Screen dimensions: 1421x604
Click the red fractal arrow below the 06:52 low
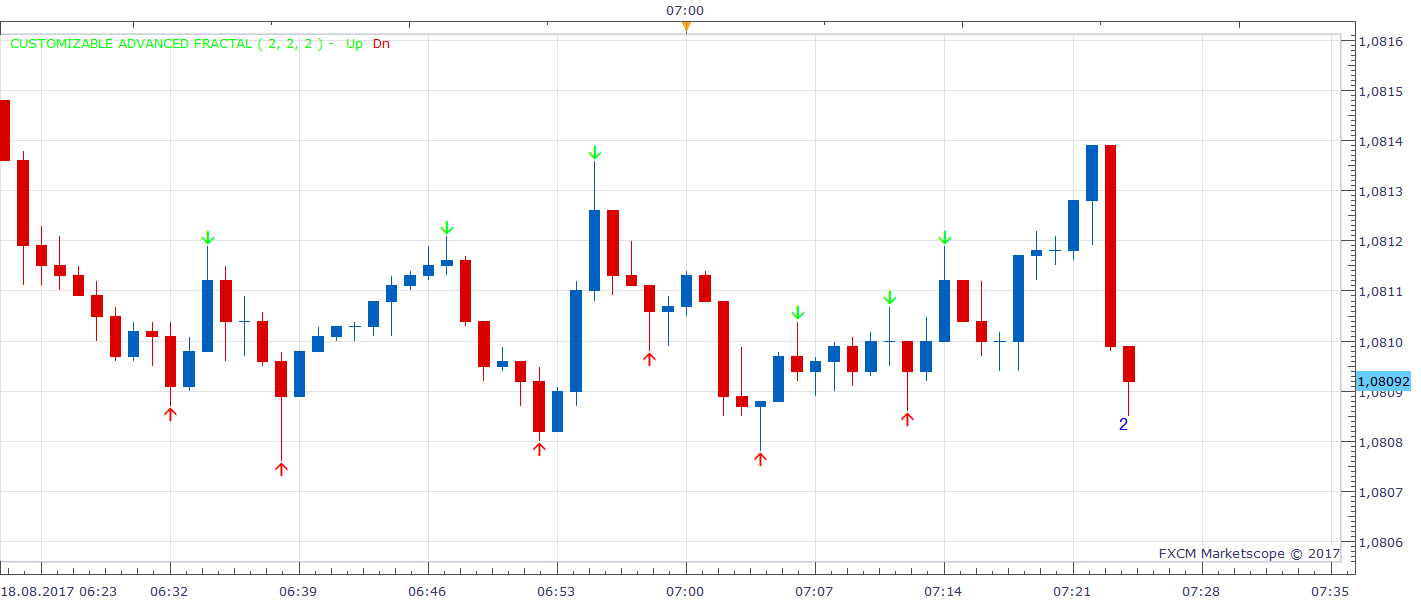coord(539,449)
